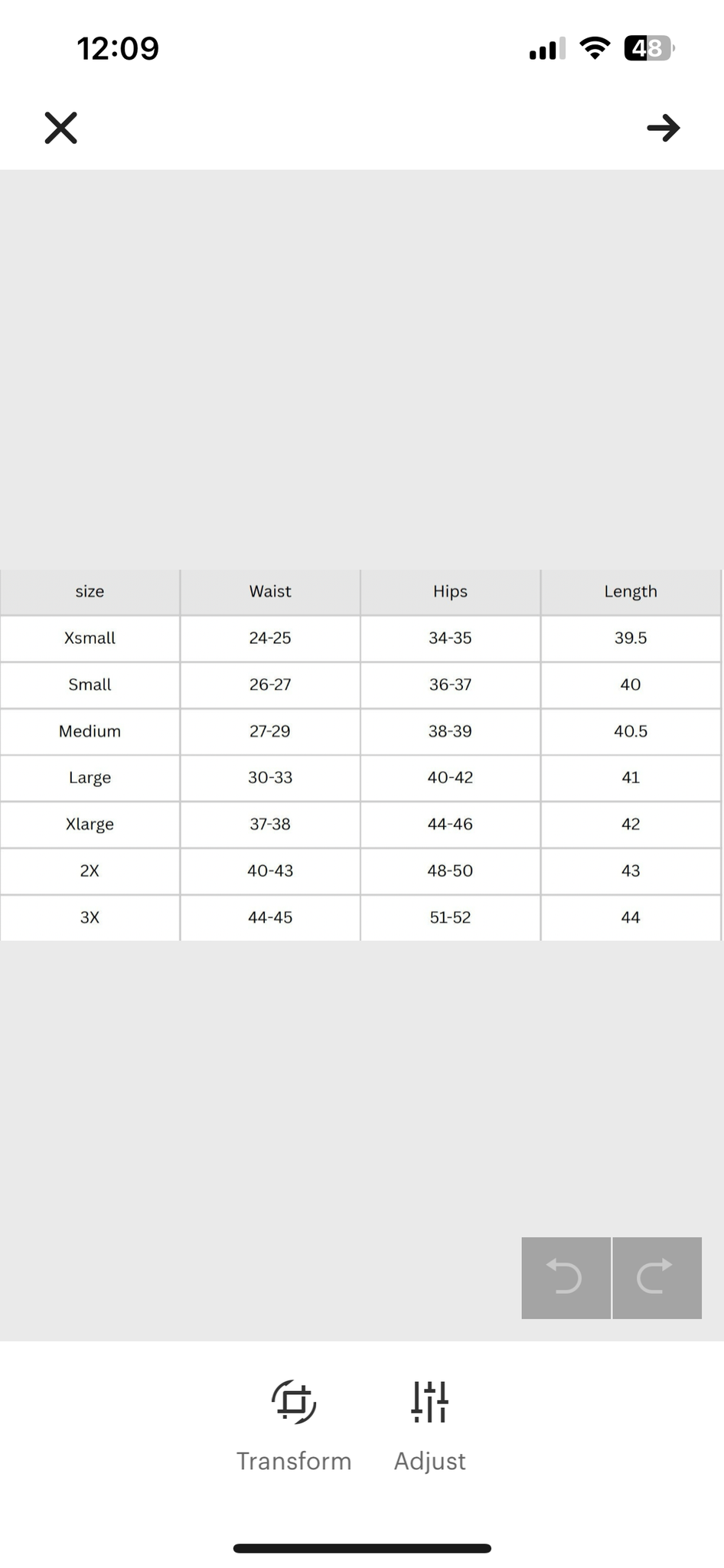
Task: Tap the home indicator bar at bottom
Action: (x=362, y=1548)
